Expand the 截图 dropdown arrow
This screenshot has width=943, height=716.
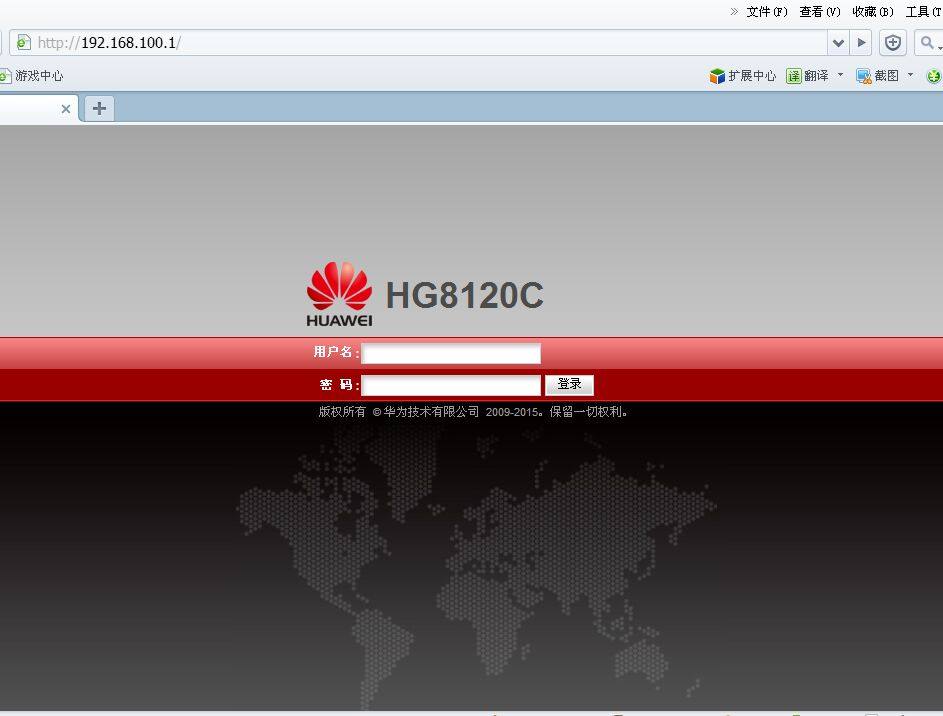[910, 75]
